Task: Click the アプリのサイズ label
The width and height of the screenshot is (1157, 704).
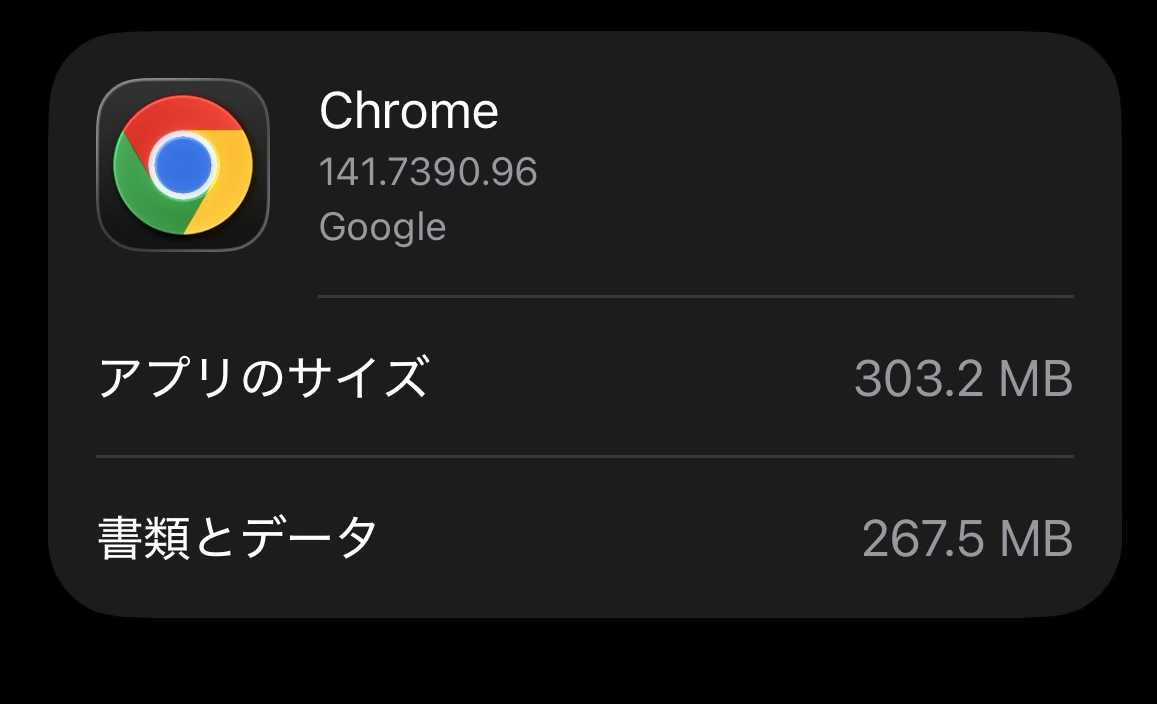Action: click(x=263, y=378)
